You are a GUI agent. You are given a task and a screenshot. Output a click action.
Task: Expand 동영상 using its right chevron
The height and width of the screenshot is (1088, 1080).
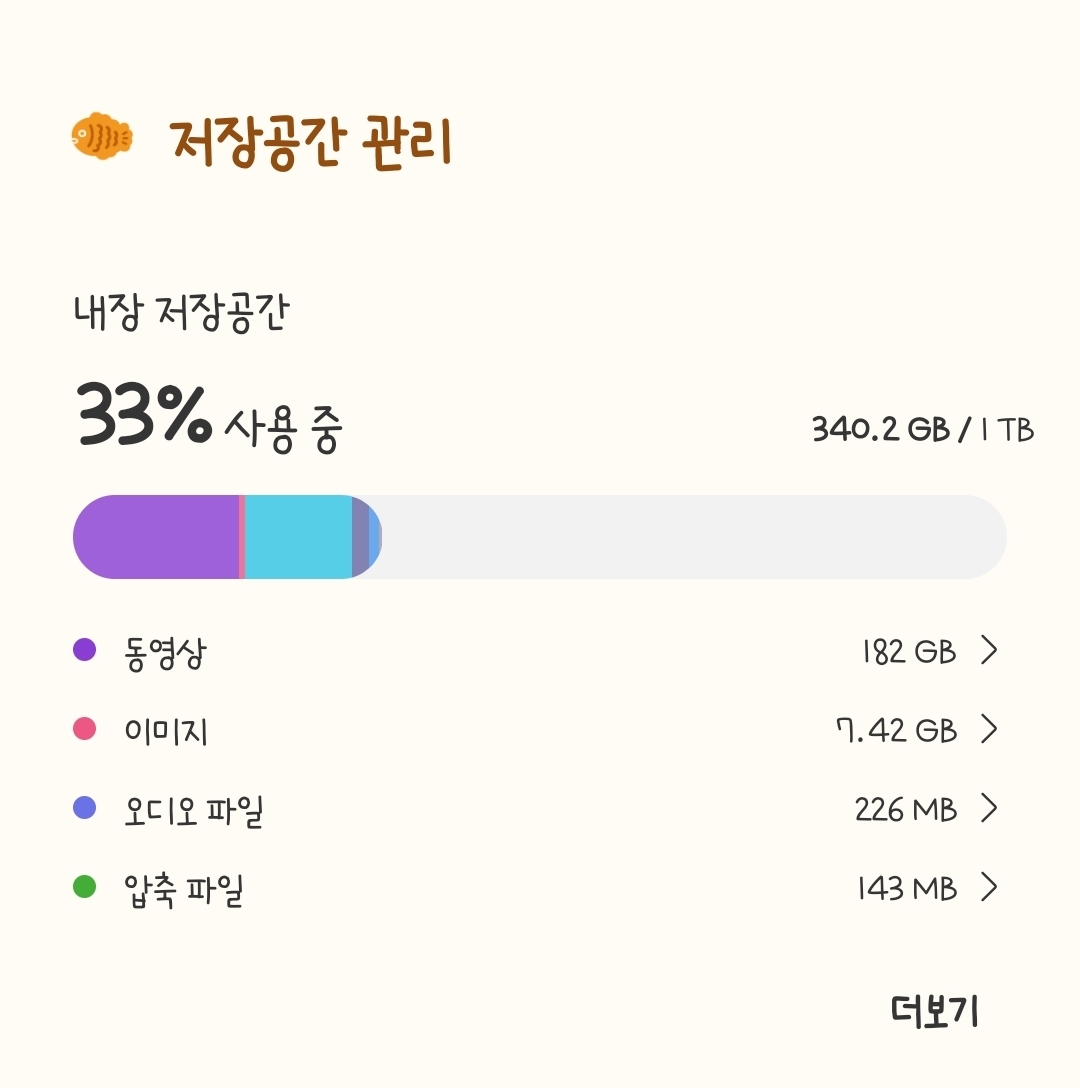pos(989,651)
